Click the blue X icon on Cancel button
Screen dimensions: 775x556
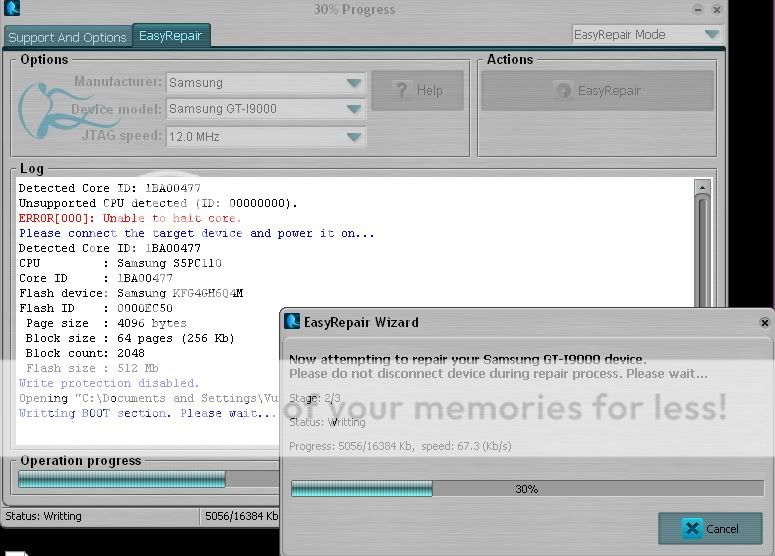point(692,528)
